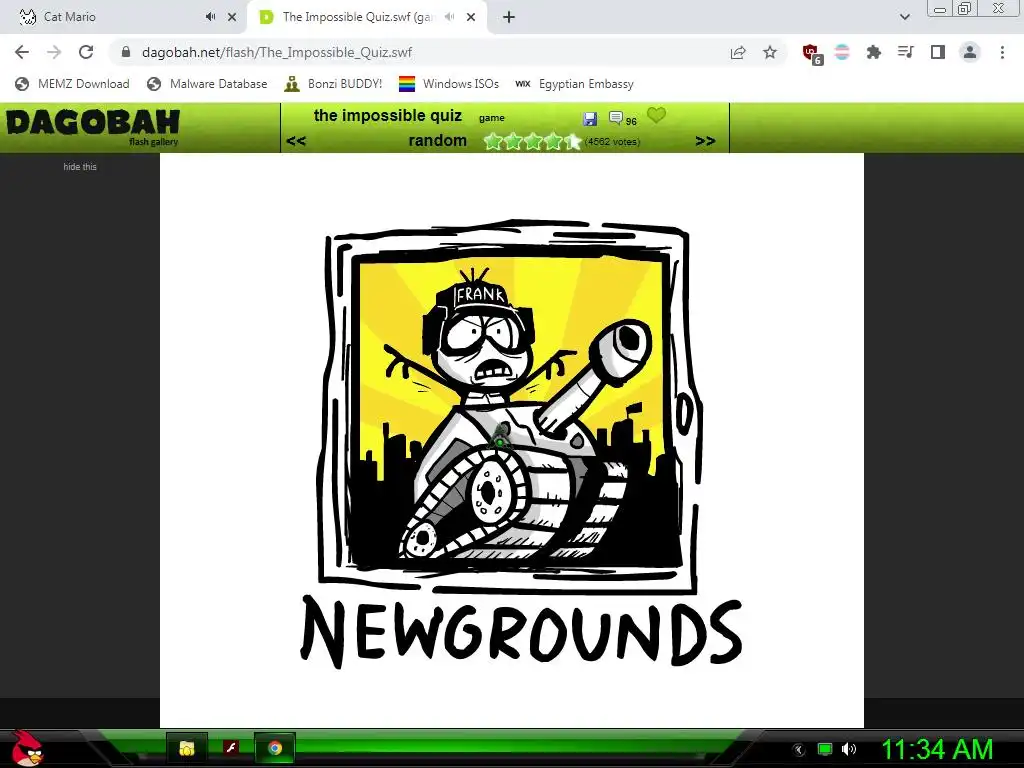The height and width of the screenshot is (768, 1024).
Task: Open the Extensions puzzle piece menu
Action: point(873,52)
